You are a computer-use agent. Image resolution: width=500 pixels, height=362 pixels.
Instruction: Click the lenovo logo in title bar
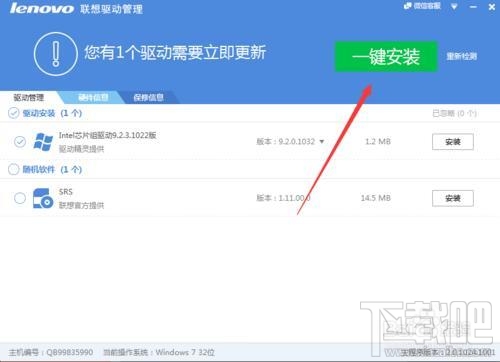click(41, 8)
